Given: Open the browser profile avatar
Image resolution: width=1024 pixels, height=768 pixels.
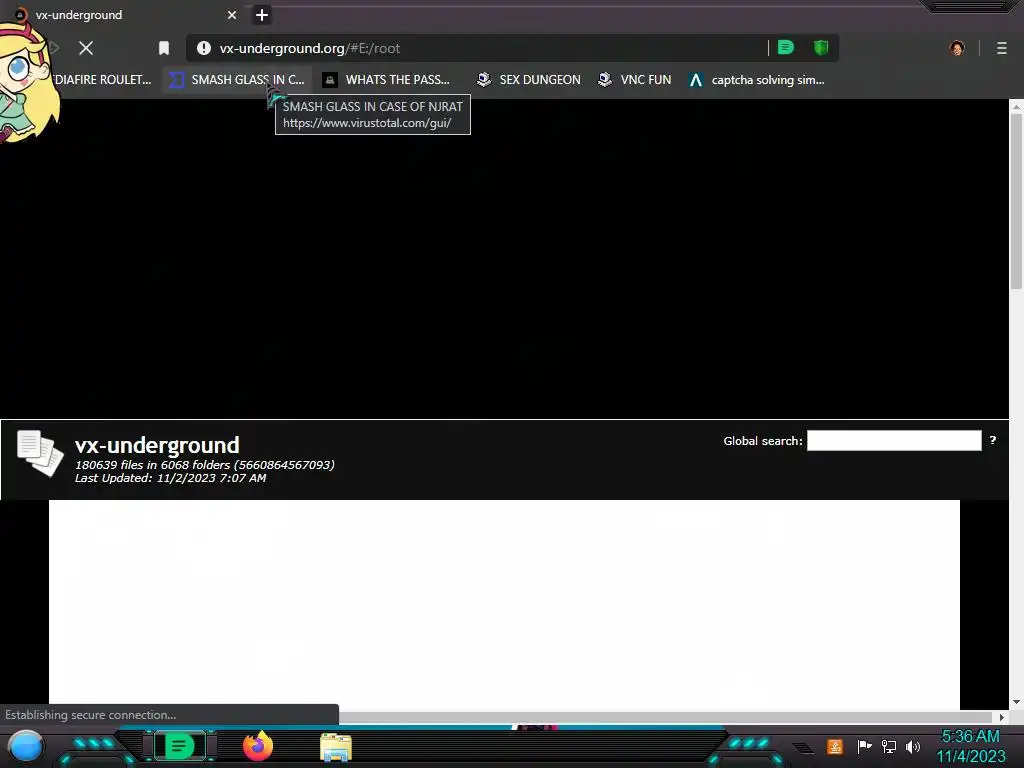Looking at the screenshot, I should tap(957, 48).
